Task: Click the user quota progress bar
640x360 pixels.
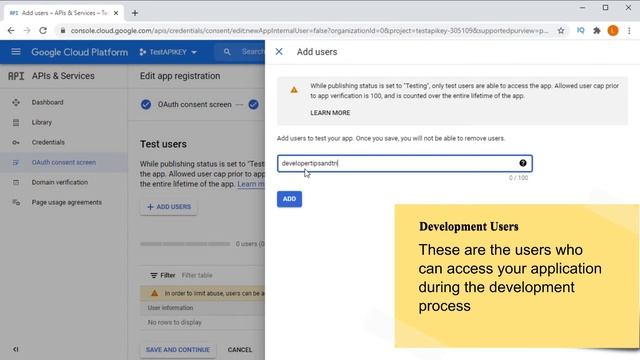Action: (185, 244)
